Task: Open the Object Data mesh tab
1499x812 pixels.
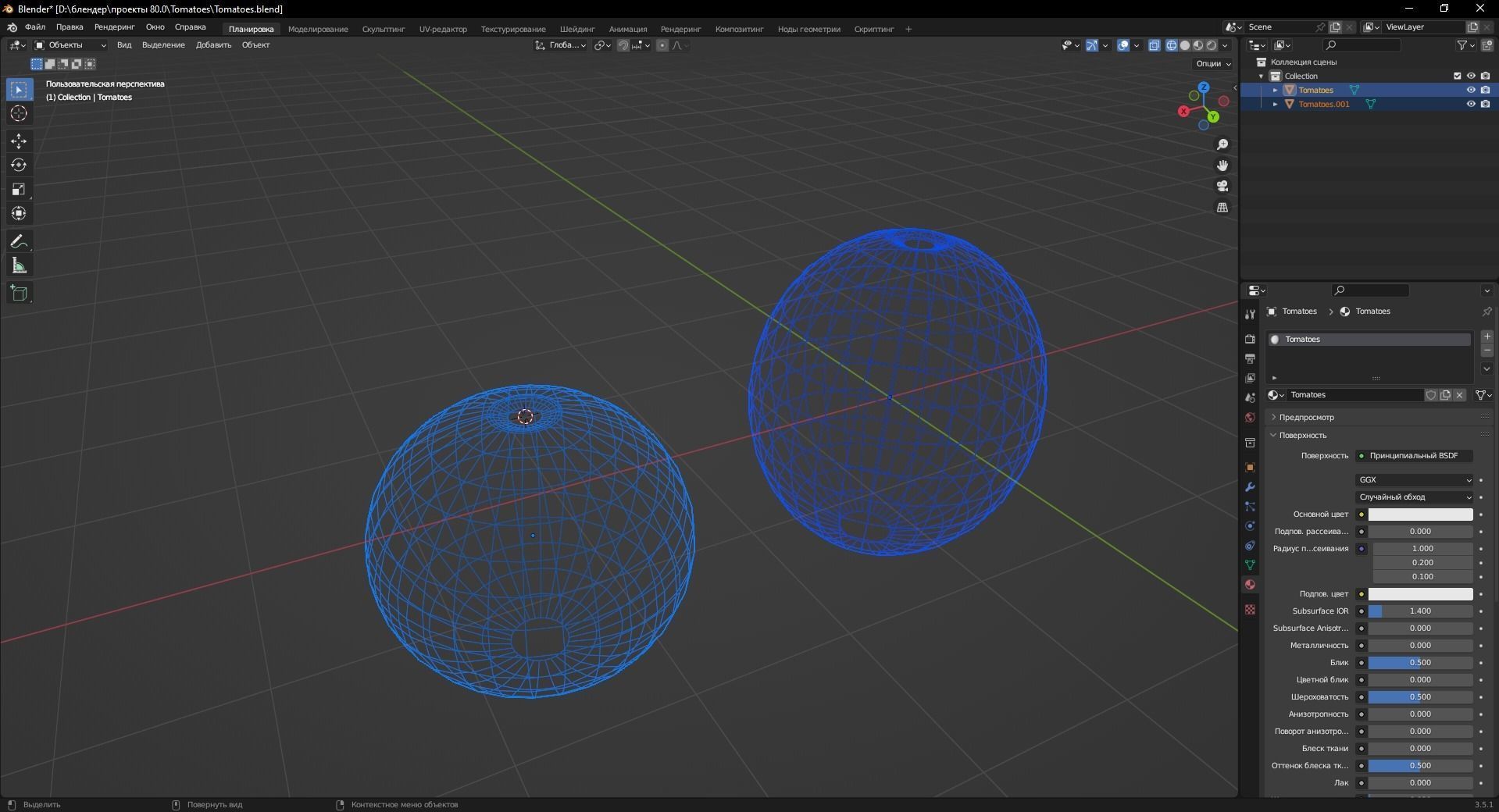Action: [1250, 565]
